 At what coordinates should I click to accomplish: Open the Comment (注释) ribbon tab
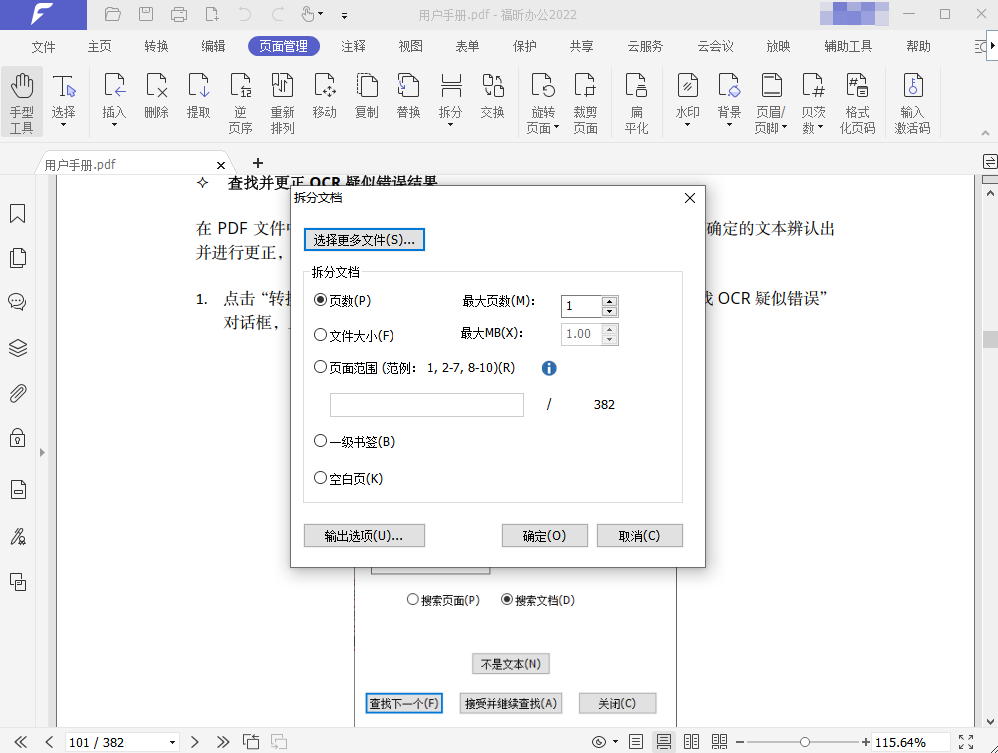(x=353, y=46)
